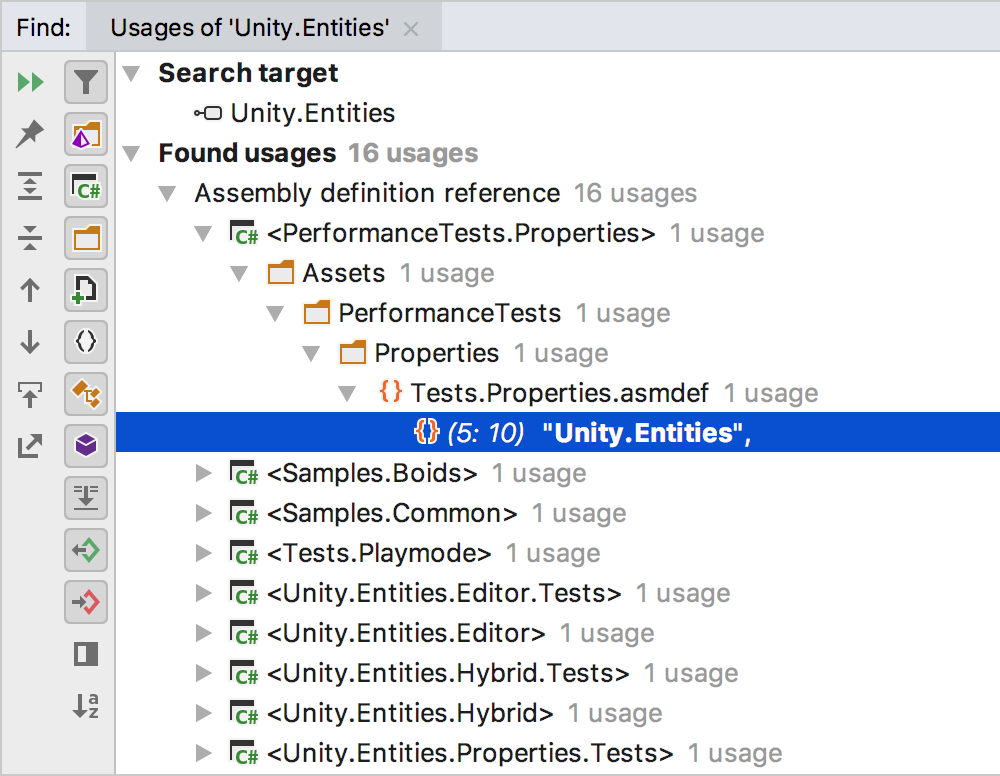Toggle merge usages on same line button
1000x776 pixels.
point(85,498)
